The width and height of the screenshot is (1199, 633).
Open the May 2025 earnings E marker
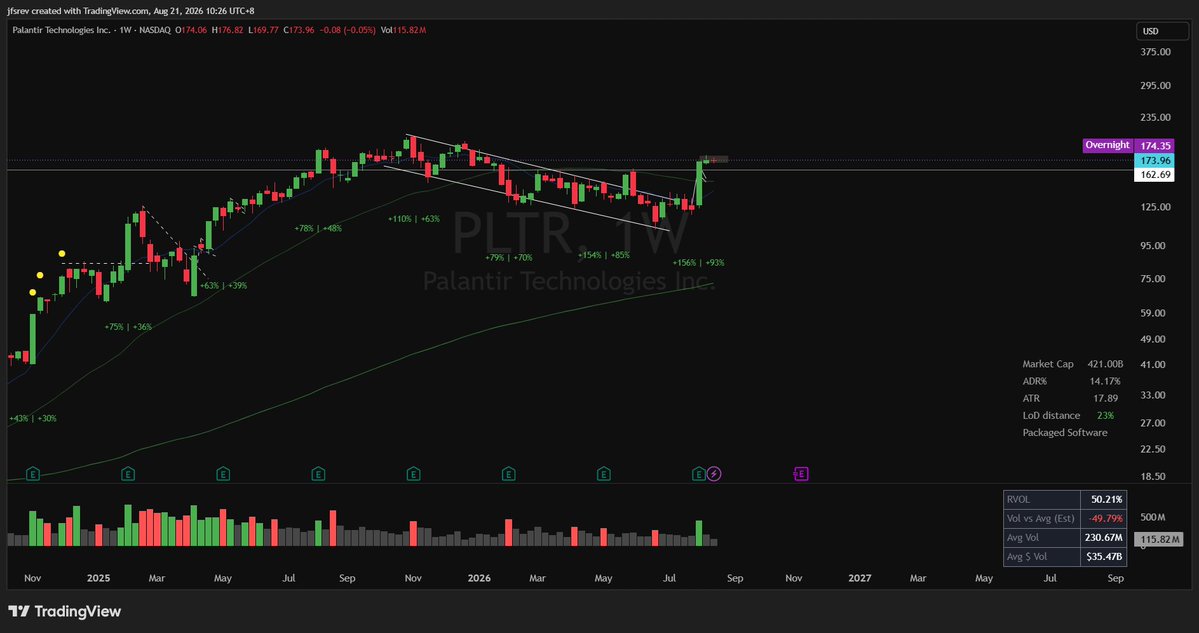[223, 474]
